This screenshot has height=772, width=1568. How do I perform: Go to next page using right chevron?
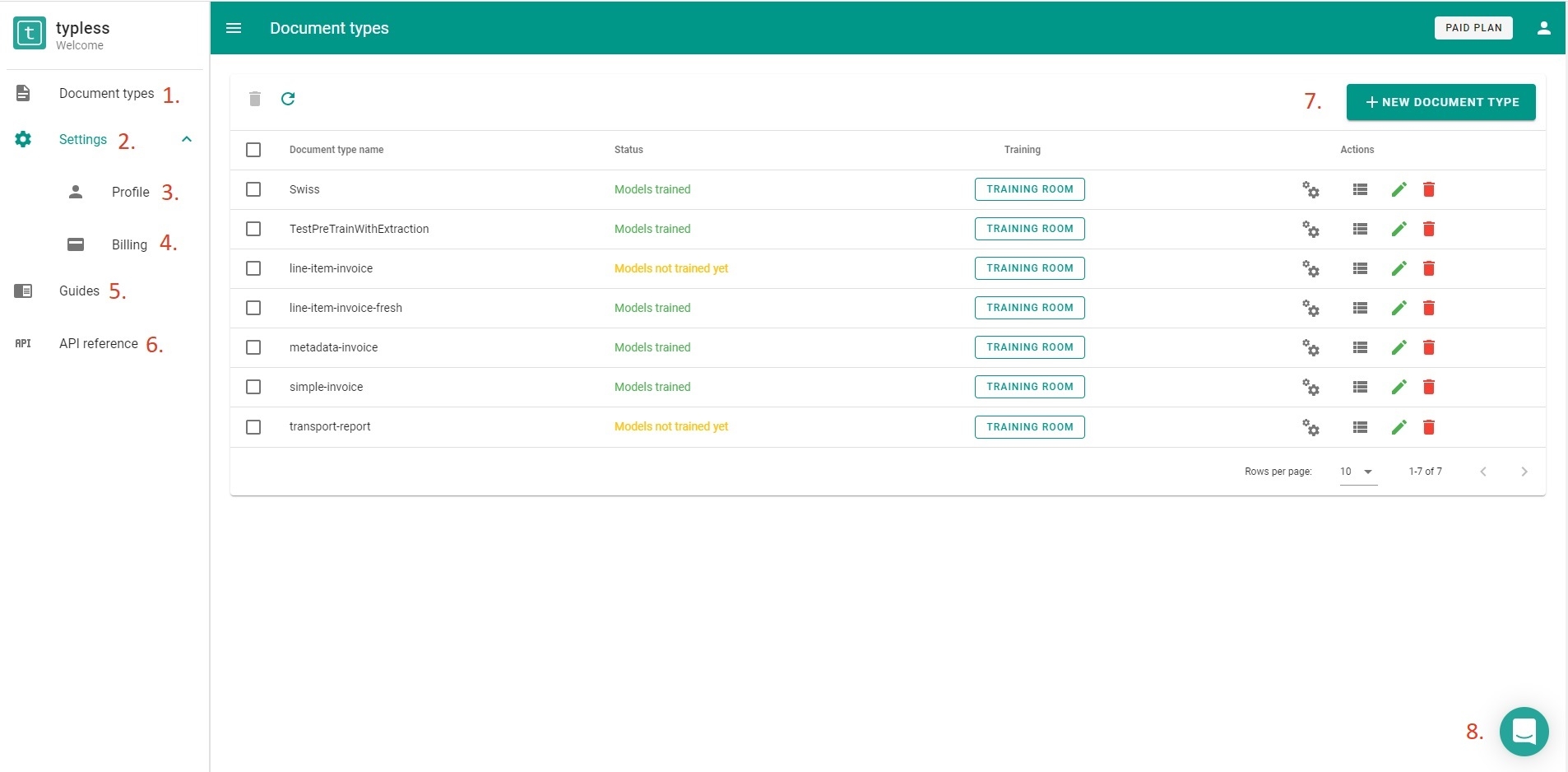coord(1524,472)
